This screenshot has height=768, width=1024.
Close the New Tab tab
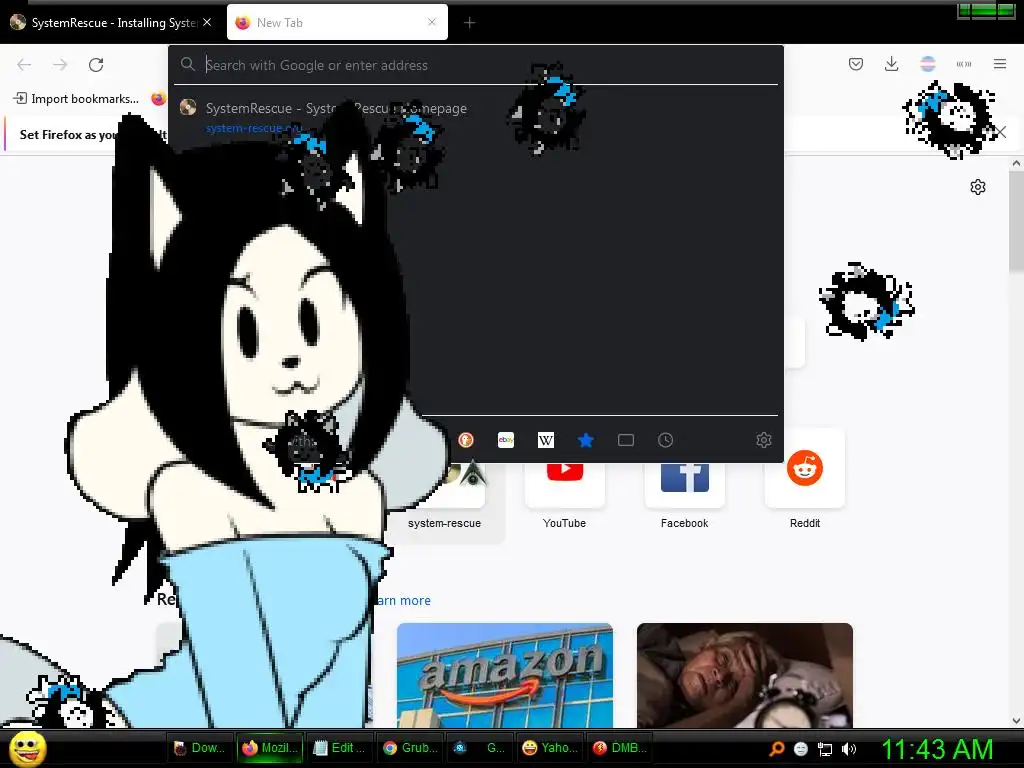432,22
